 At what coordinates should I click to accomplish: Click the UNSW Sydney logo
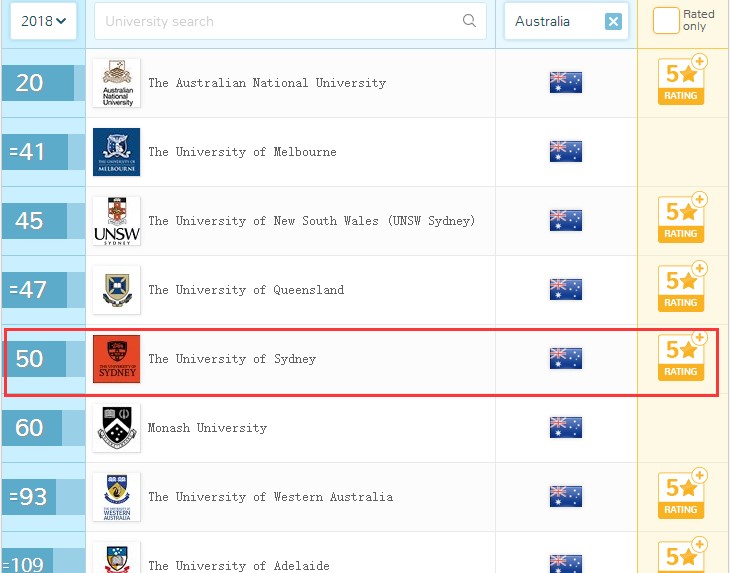[x=116, y=221]
